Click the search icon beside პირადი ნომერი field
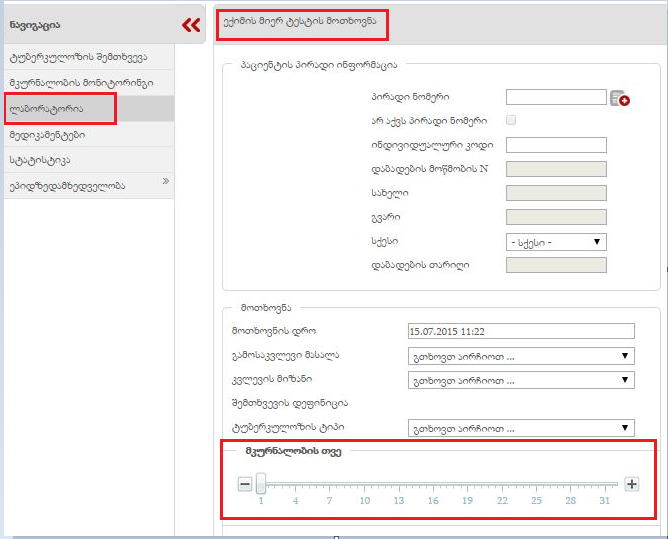Viewport: 668px width, 539px height. tap(619, 98)
